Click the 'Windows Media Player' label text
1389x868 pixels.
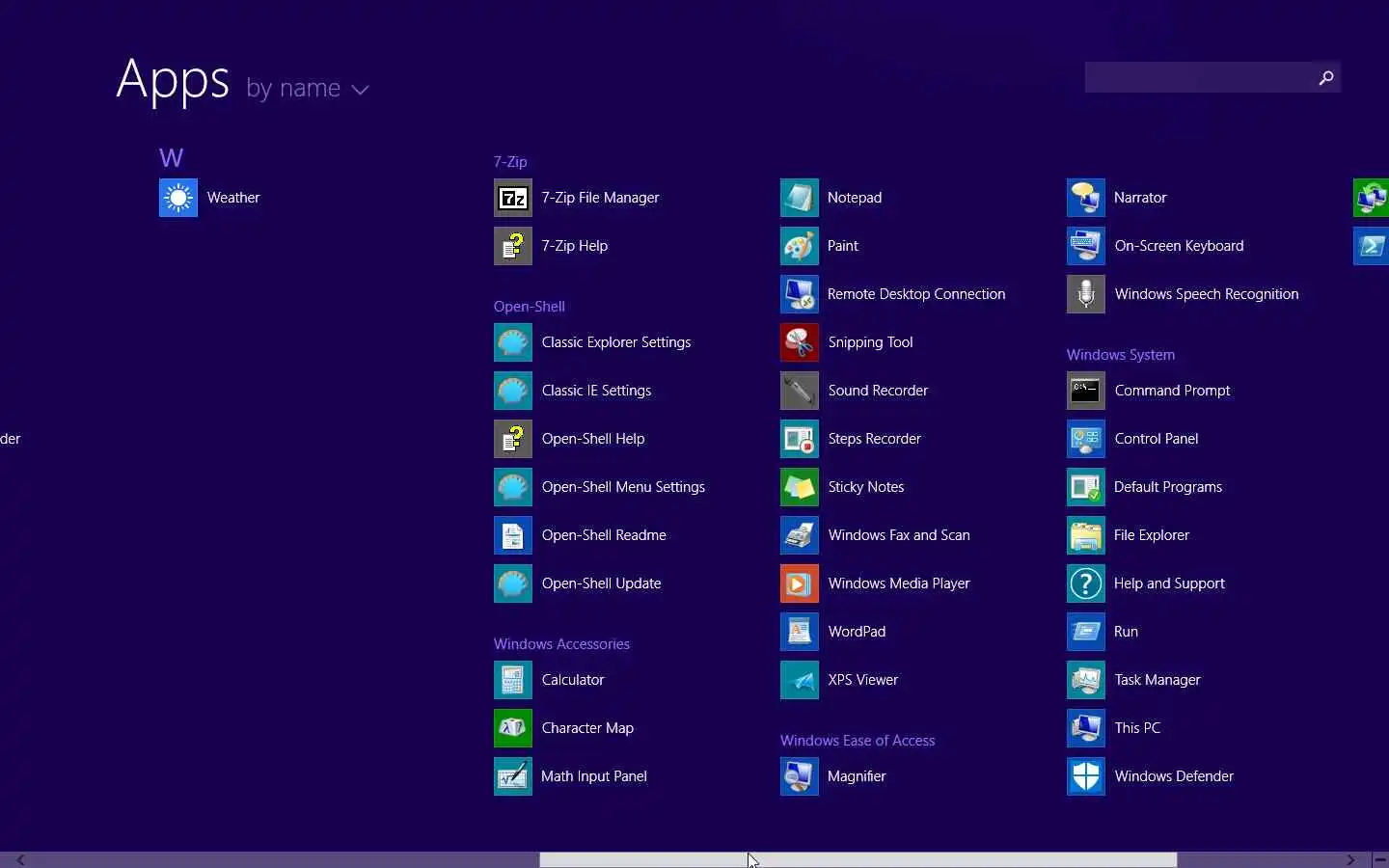coord(899,583)
